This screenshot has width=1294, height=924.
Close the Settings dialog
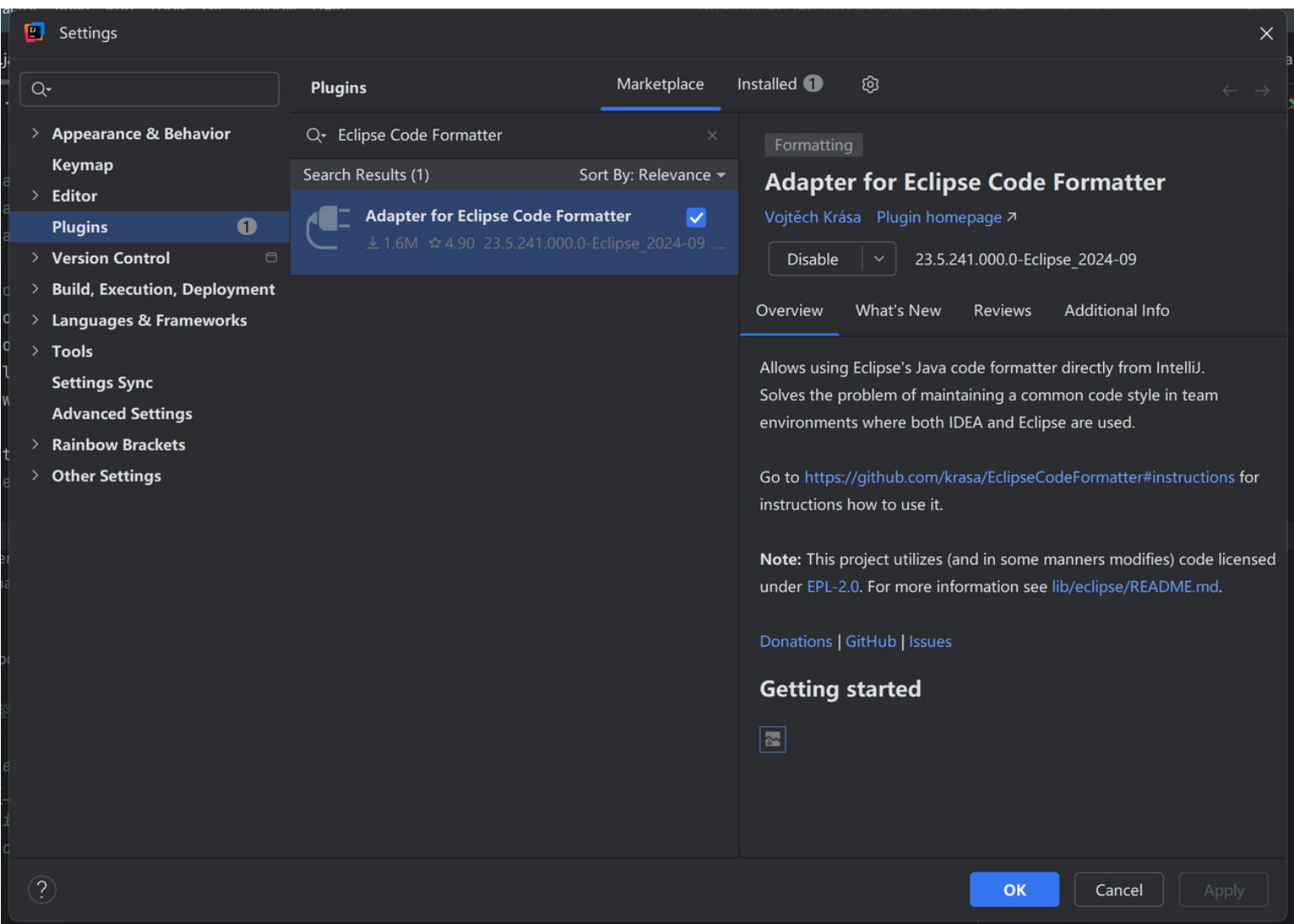[1266, 33]
